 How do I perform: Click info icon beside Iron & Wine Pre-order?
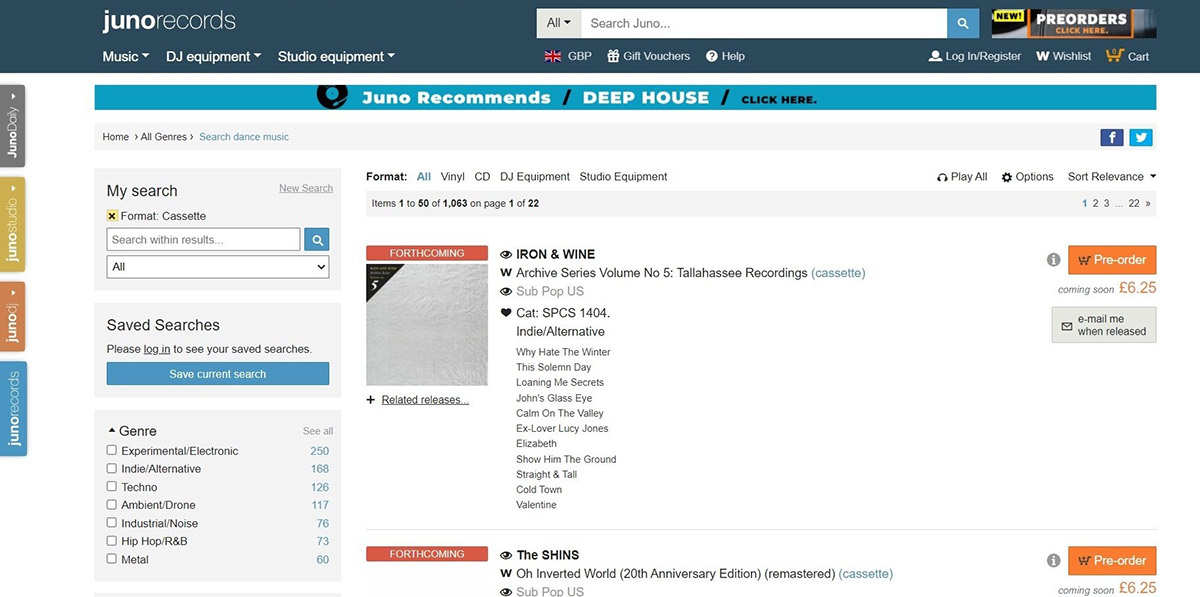point(1053,260)
